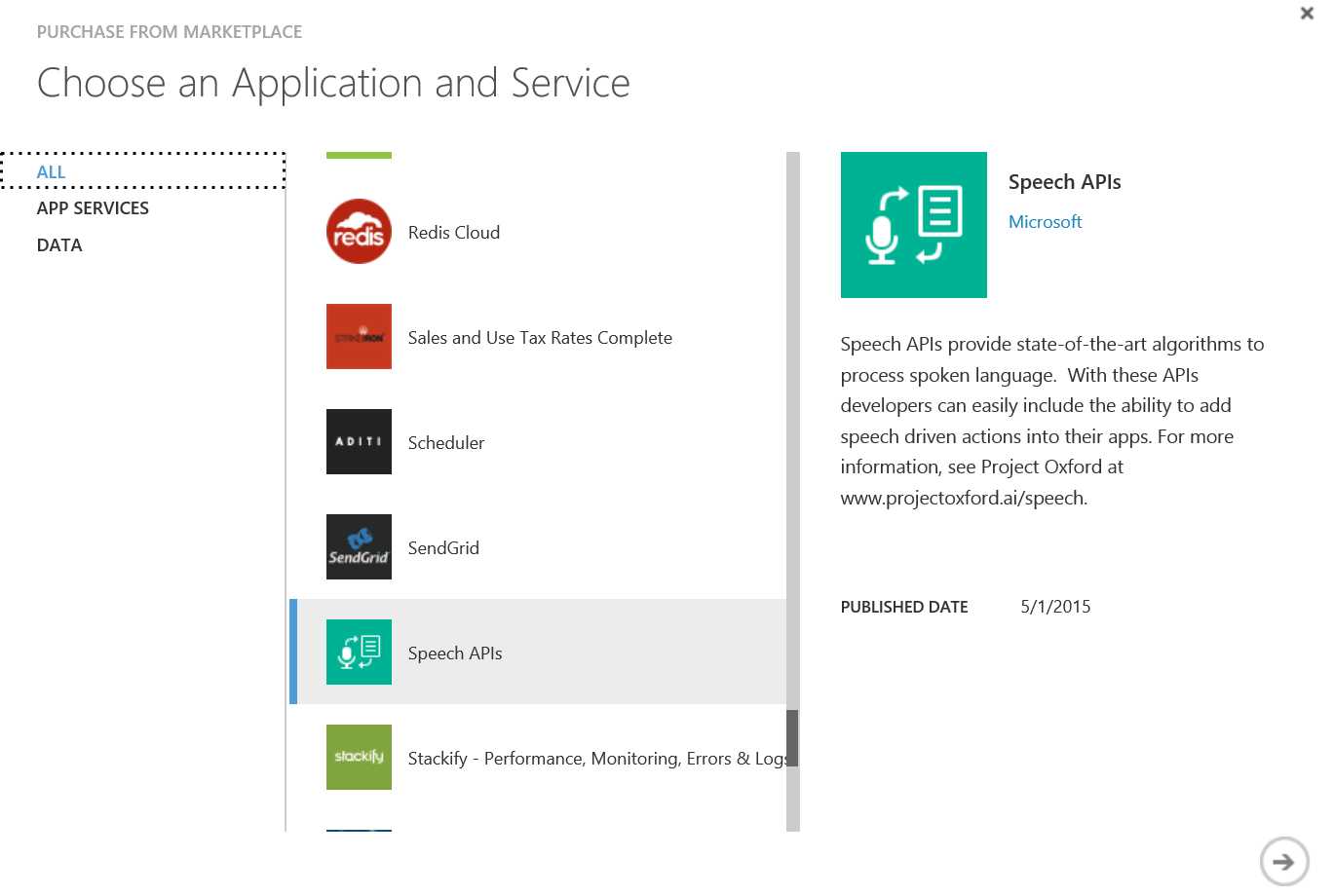This screenshot has width=1334, height=896.
Task: Click the Aditi Scheduler icon
Action: click(359, 442)
